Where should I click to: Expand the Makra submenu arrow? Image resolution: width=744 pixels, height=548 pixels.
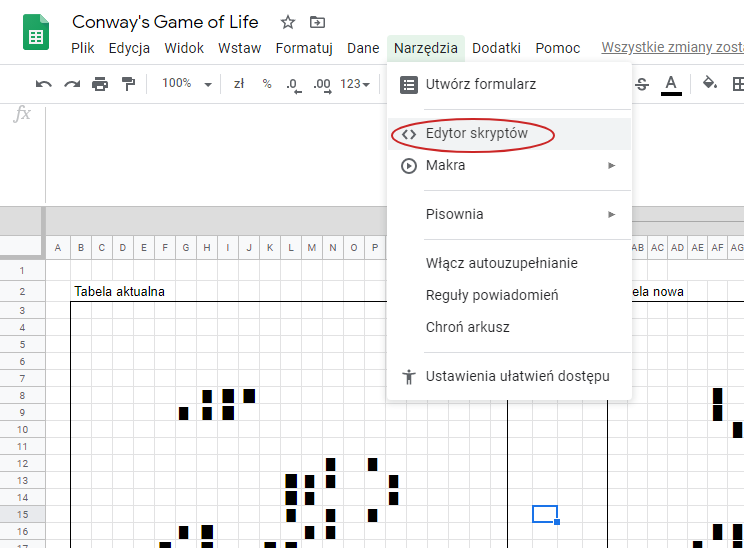[x=612, y=166]
